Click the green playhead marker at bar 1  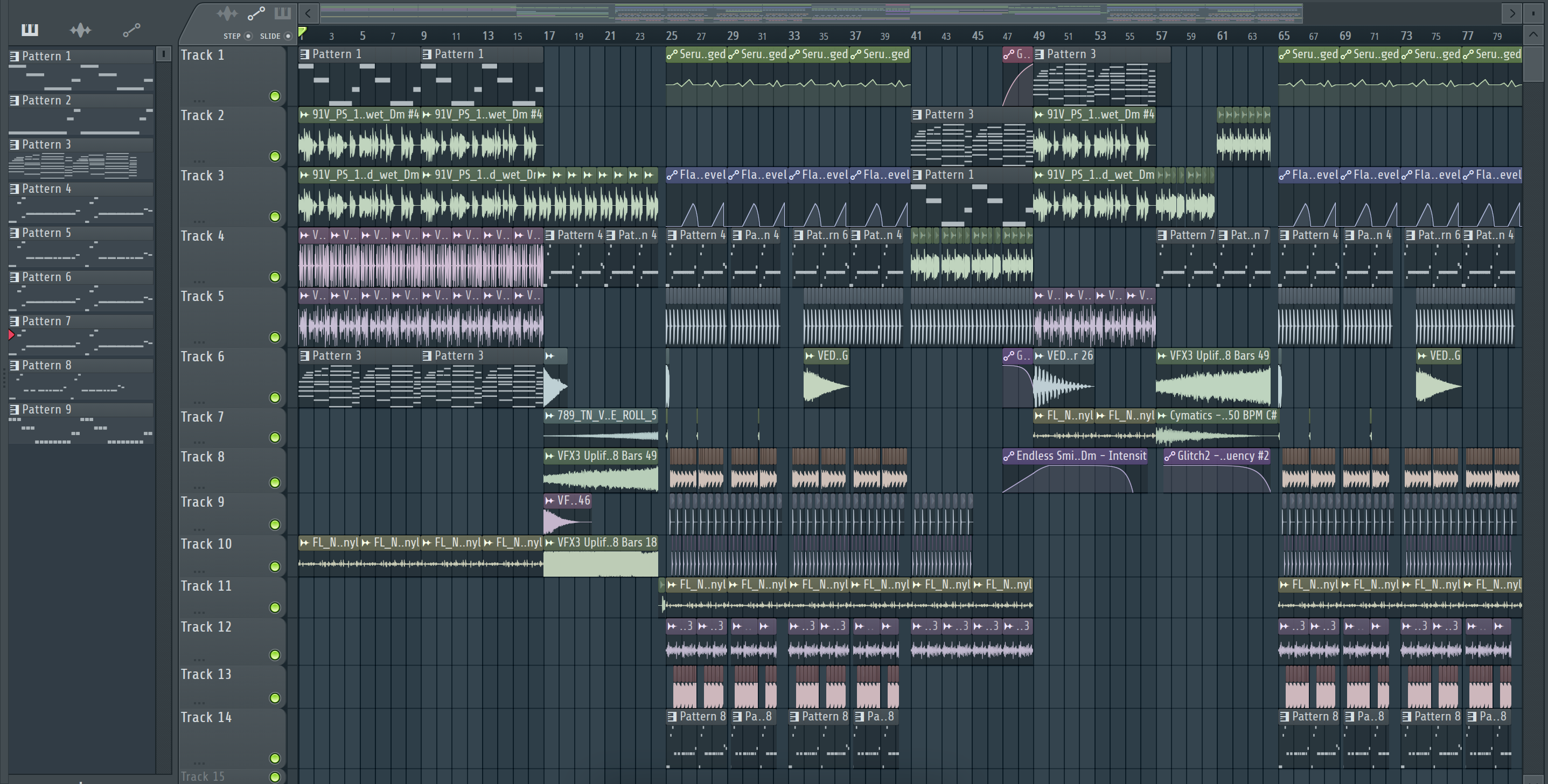[303, 32]
